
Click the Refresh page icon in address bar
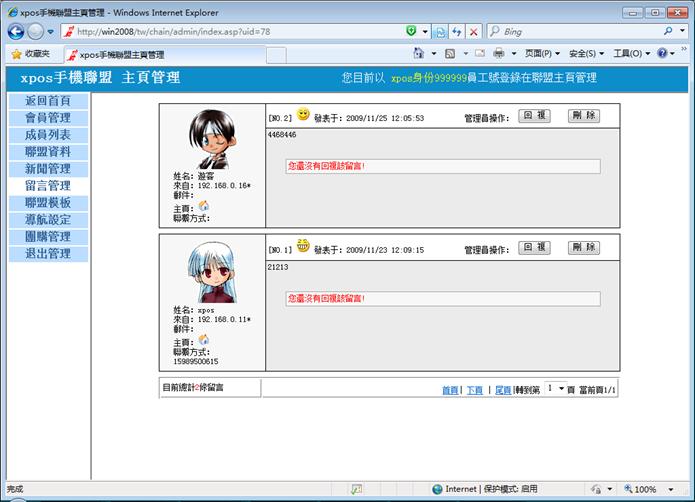tap(456, 32)
